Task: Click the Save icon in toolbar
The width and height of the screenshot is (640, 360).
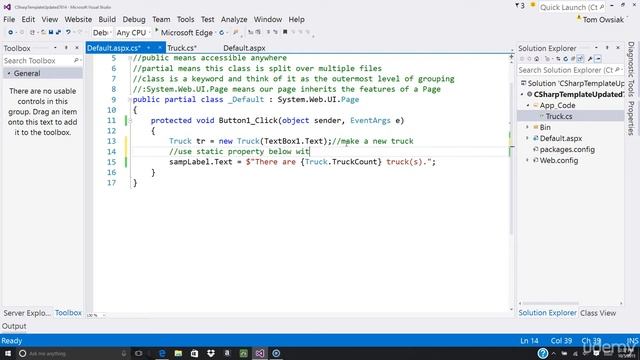Action: click(x=51, y=32)
